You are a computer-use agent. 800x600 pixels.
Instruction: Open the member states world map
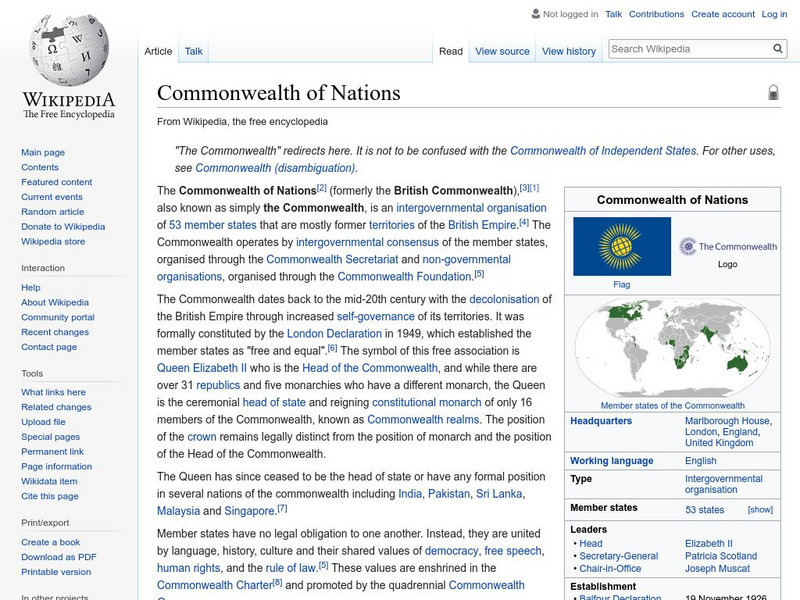pos(672,348)
